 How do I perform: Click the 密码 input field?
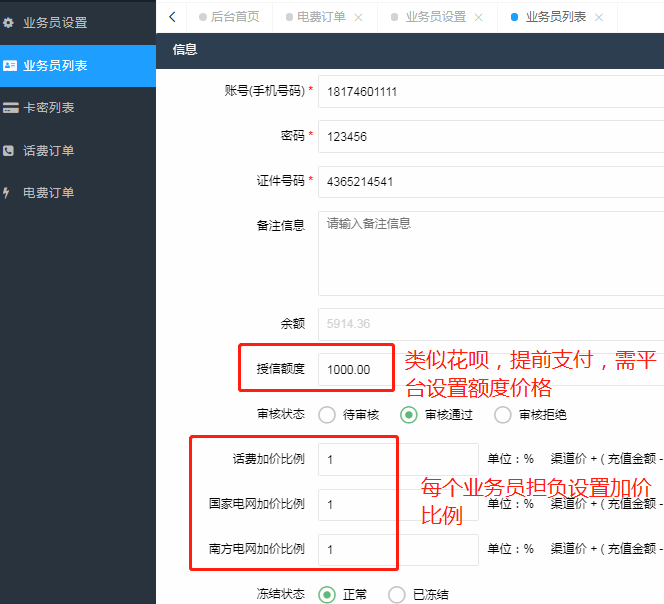point(491,136)
